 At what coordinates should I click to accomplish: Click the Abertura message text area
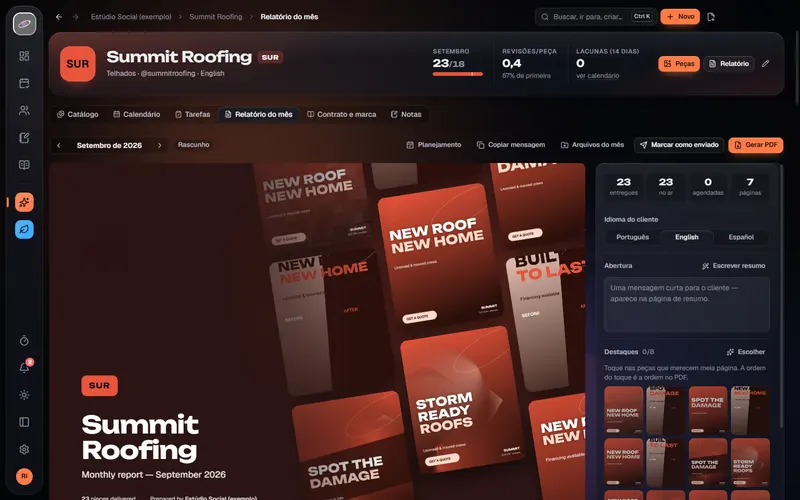pyautogui.click(x=687, y=305)
